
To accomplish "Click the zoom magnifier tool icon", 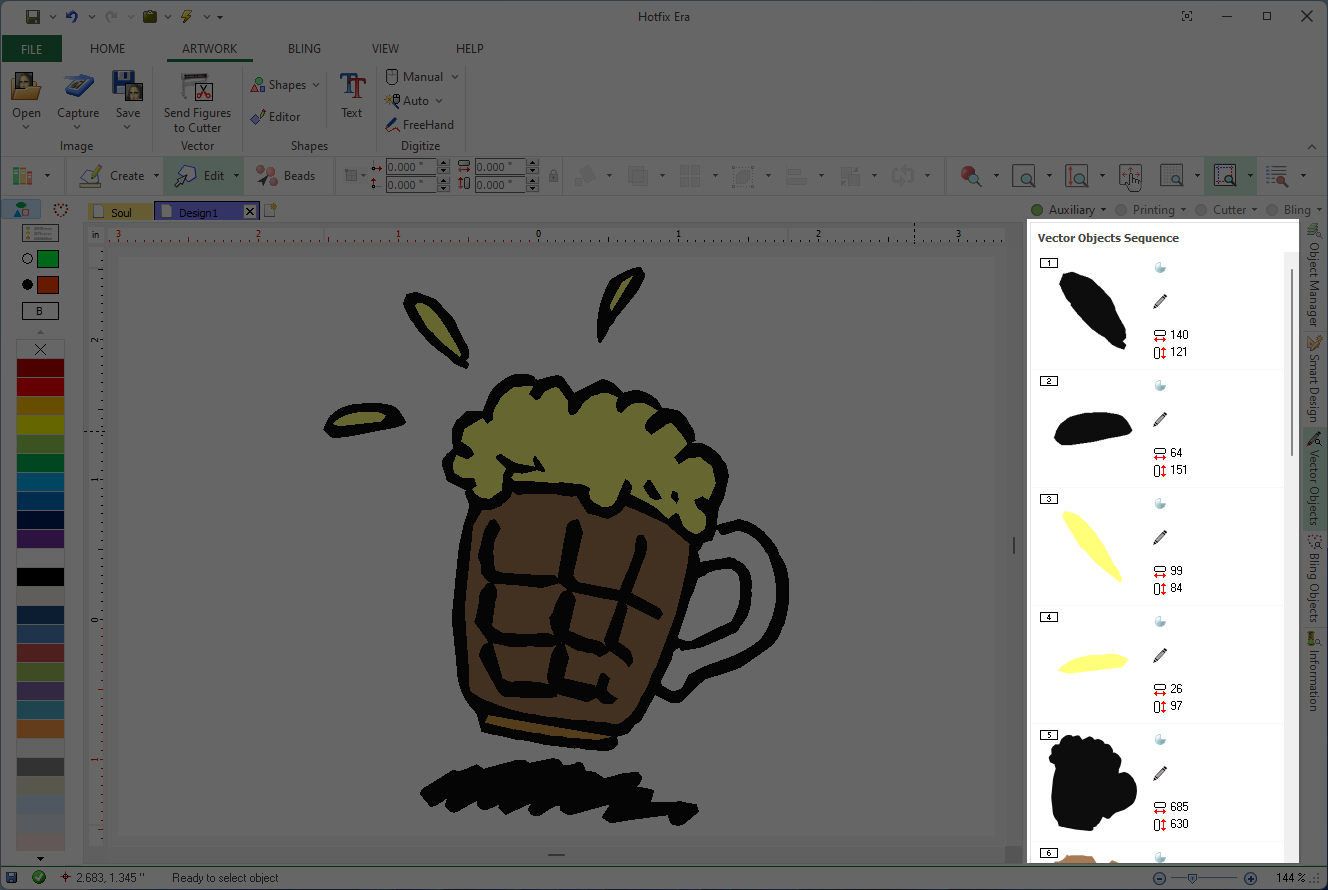I will 970,176.
